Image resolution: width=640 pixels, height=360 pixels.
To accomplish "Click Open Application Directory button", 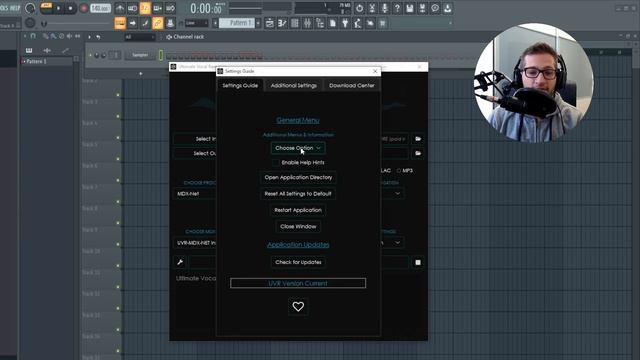I will tap(298, 177).
